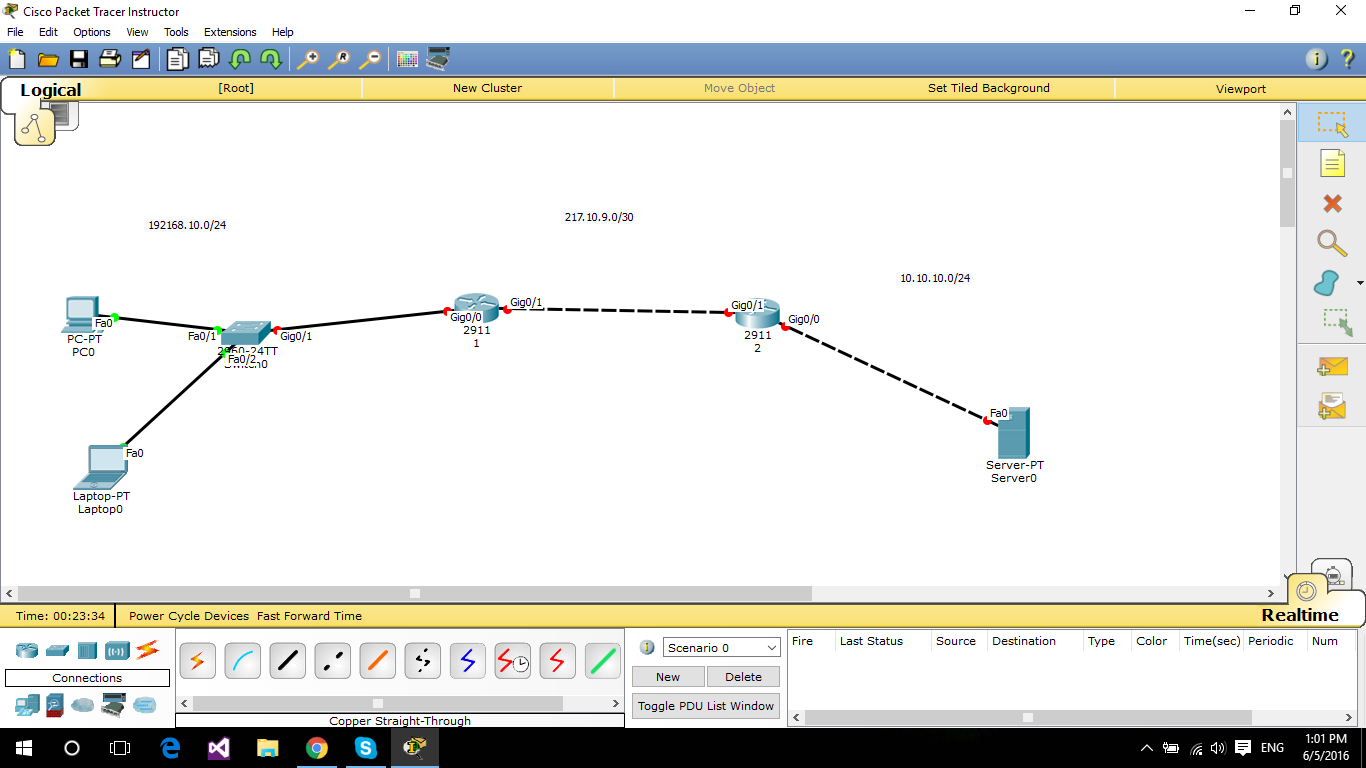The height and width of the screenshot is (768, 1366).
Task: Open the Tools menu
Action: point(176,32)
